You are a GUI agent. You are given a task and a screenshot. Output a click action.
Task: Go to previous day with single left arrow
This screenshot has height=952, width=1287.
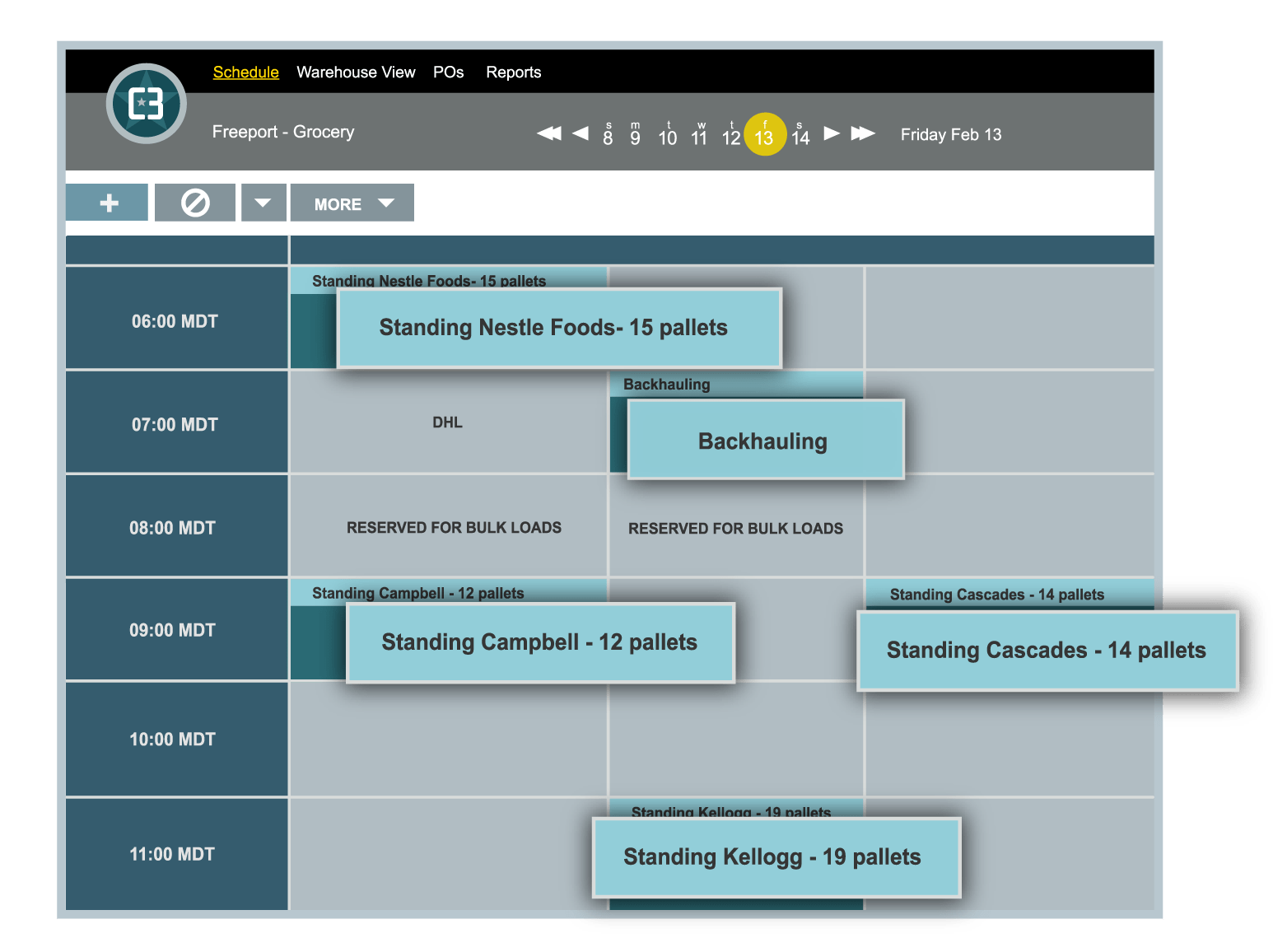coord(581,133)
